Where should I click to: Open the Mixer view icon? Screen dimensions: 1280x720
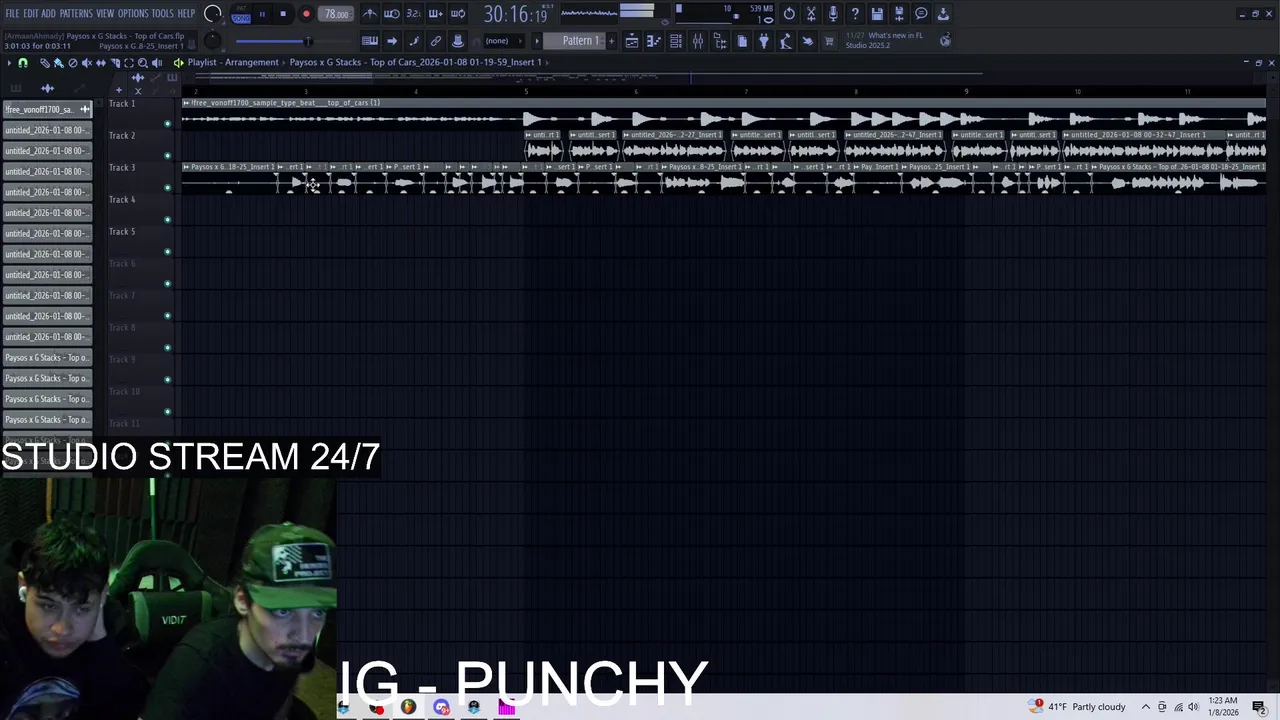coord(698,41)
